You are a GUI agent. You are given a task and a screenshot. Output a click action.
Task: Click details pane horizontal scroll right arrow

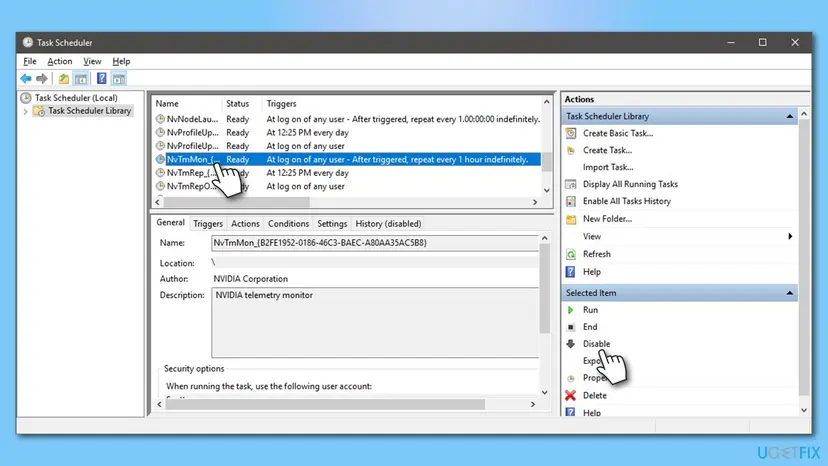click(533, 404)
